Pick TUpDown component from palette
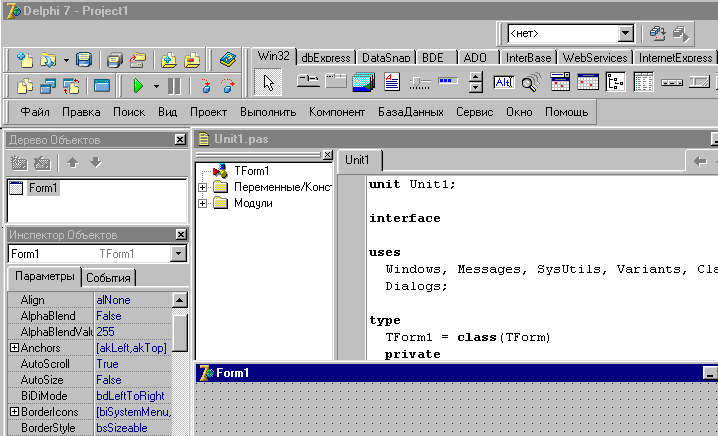This screenshot has height=436, width=718. pyautogui.click(x=476, y=82)
